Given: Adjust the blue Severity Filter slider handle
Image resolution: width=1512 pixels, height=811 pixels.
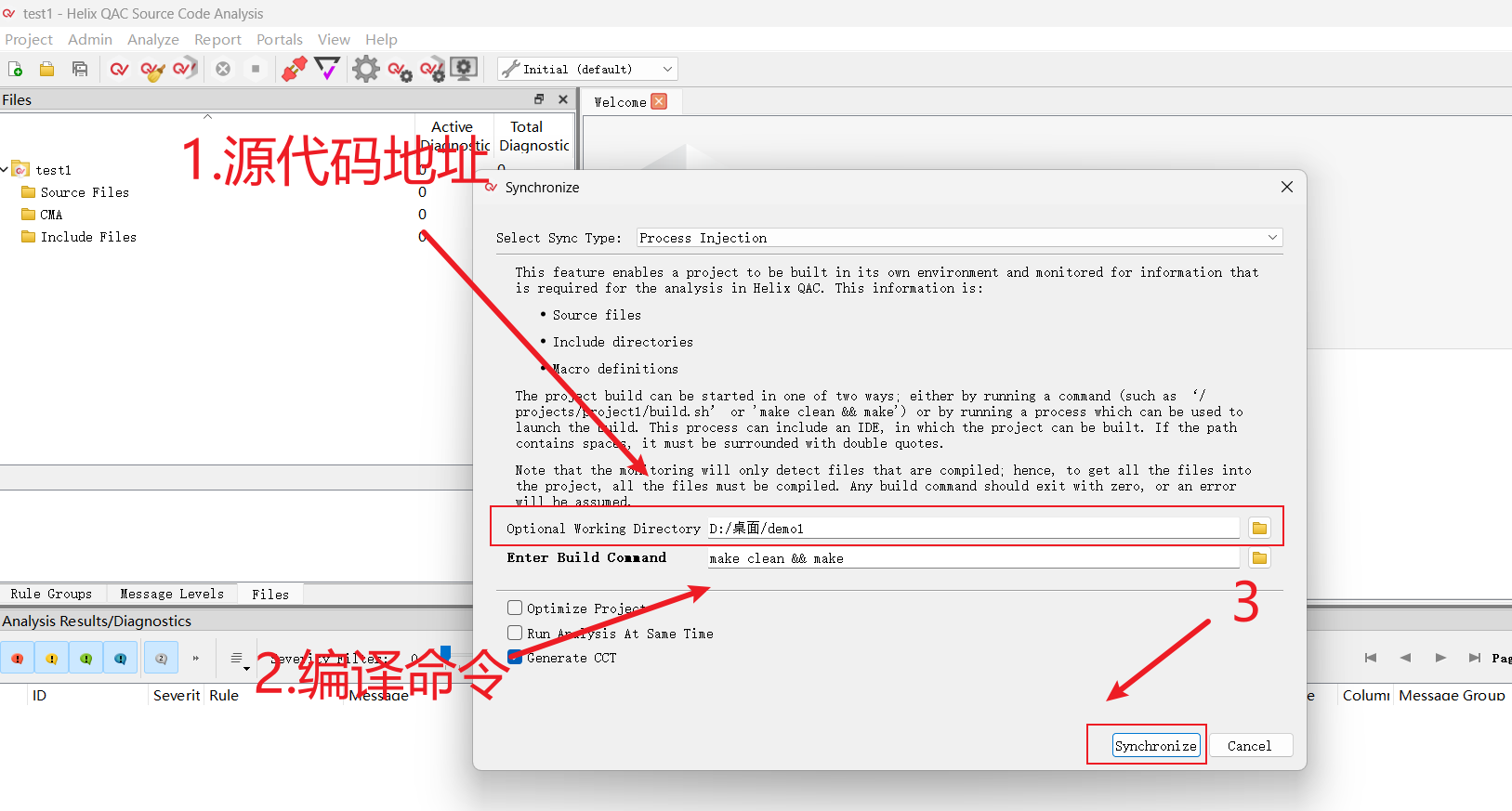Looking at the screenshot, I should tap(445, 653).
